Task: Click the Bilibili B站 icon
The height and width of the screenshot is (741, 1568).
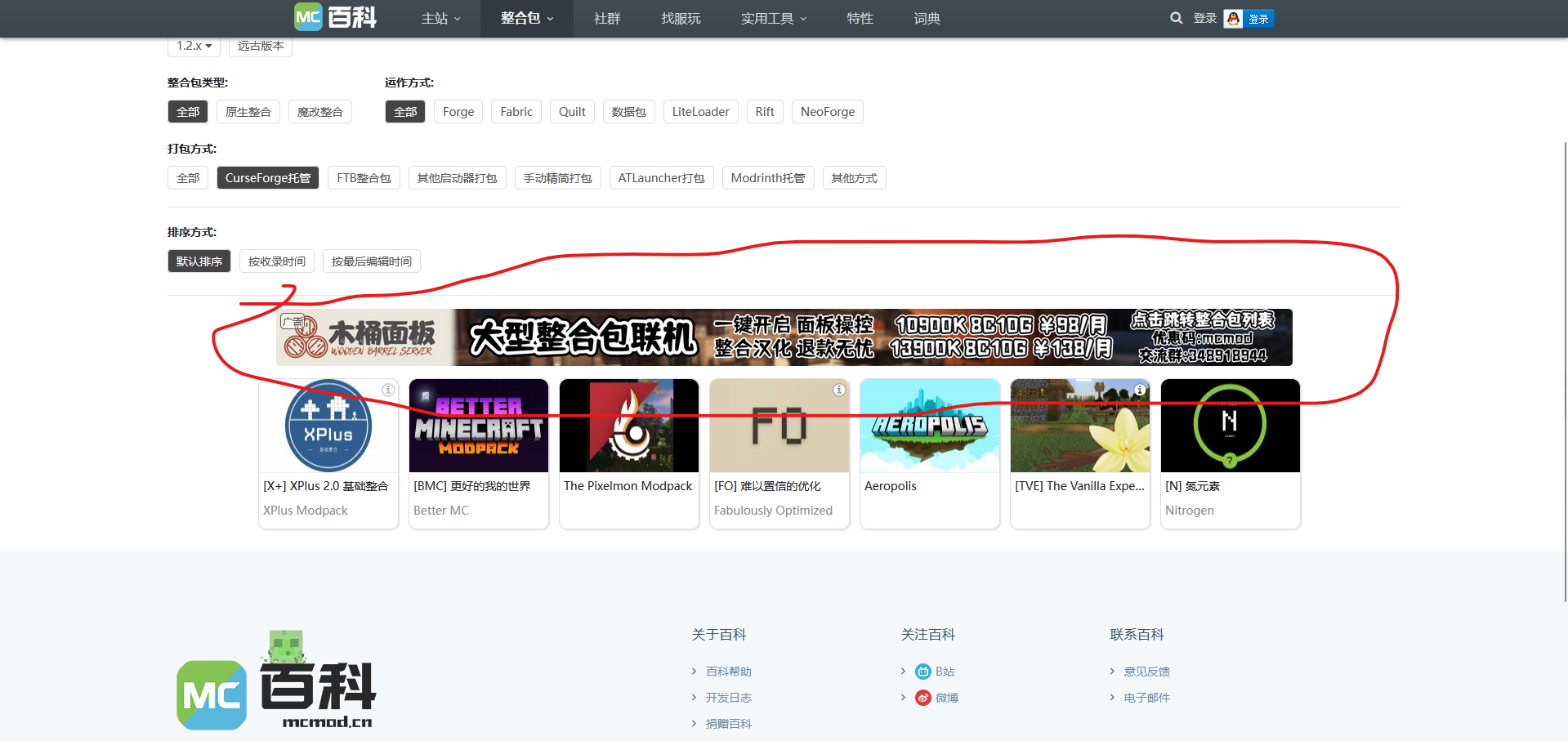Action: pyautogui.click(x=922, y=672)
